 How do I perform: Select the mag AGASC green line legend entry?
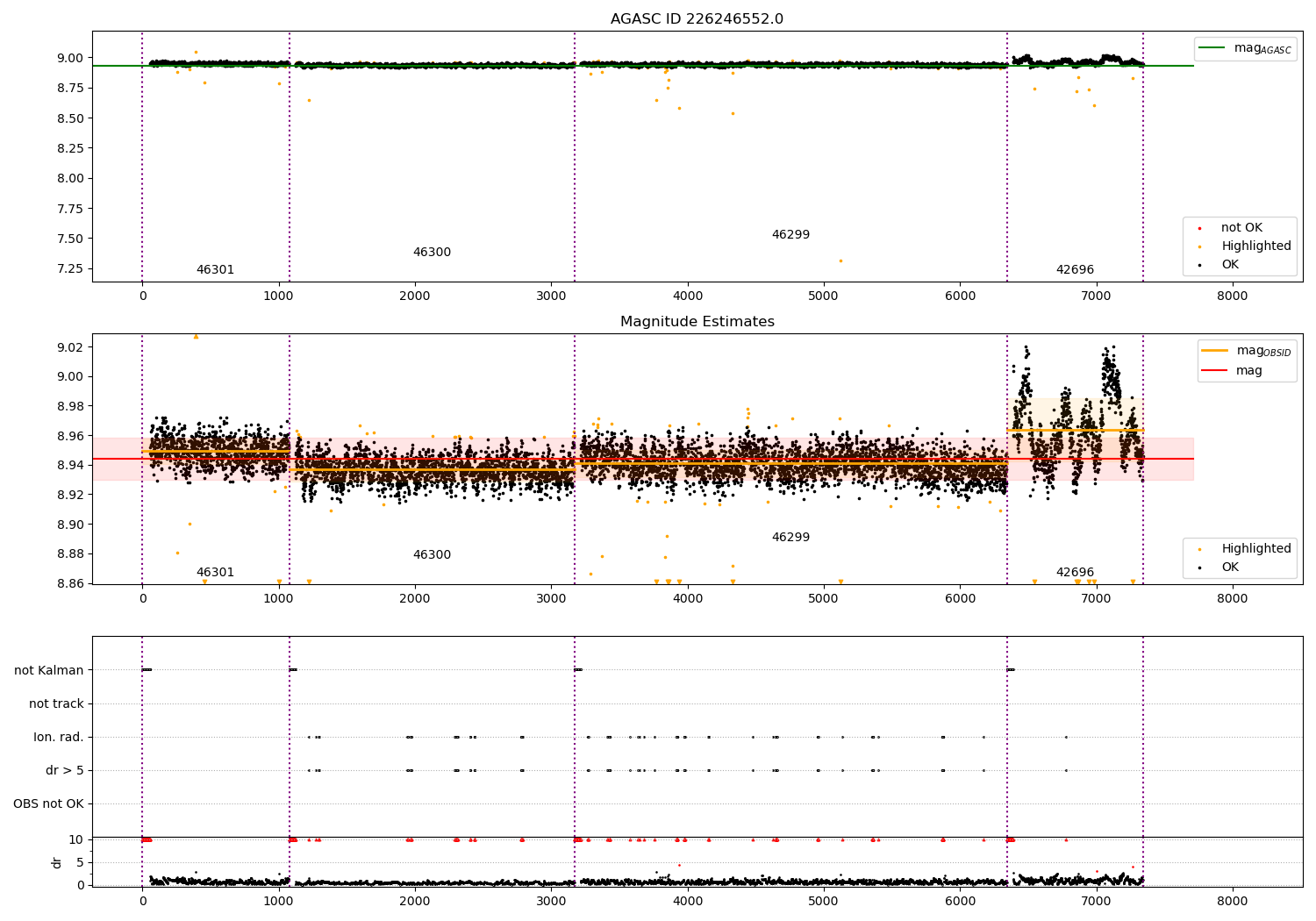(x=1246, y=48)
